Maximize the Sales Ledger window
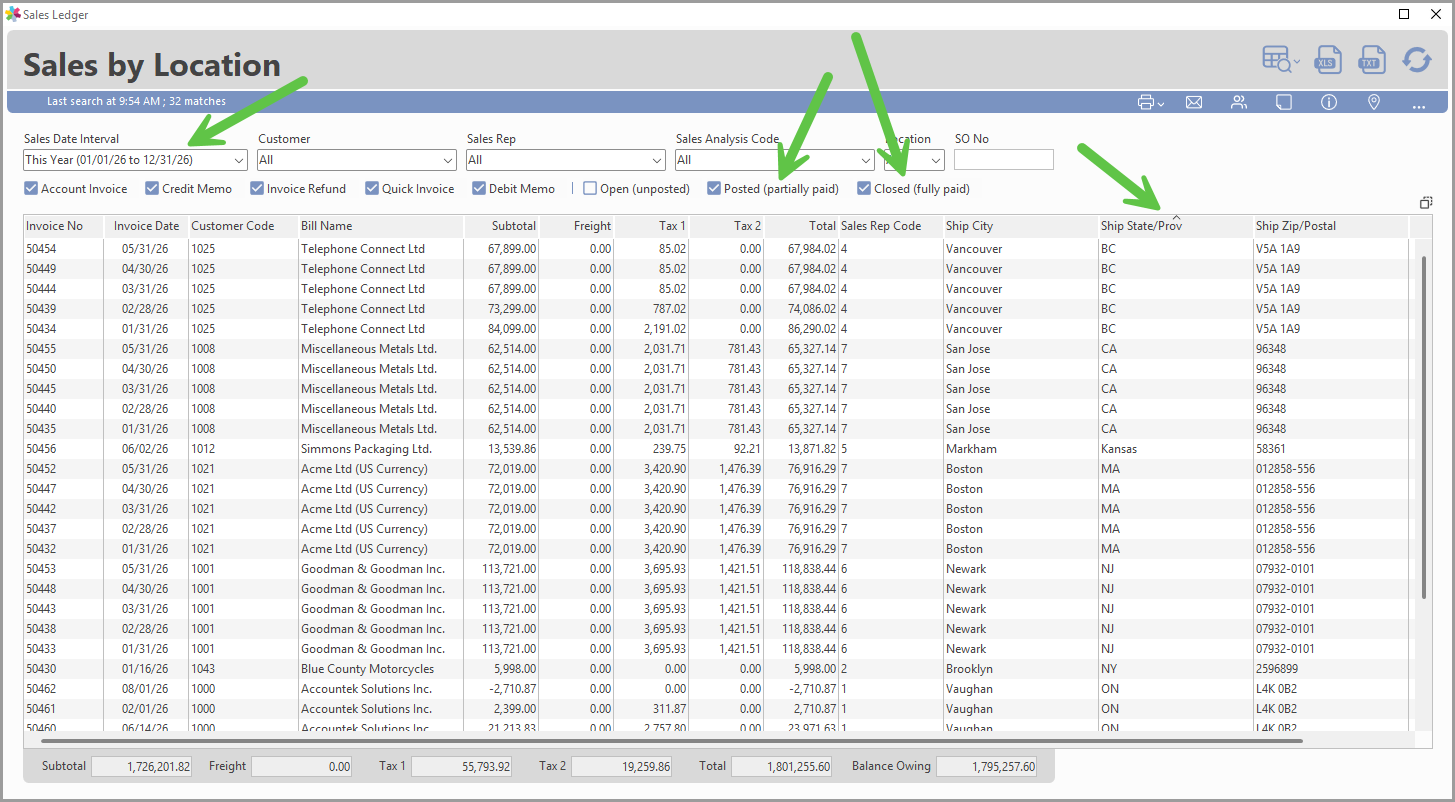The width and height of the screenshot is (1455, 802). (x=1404, y=14)
